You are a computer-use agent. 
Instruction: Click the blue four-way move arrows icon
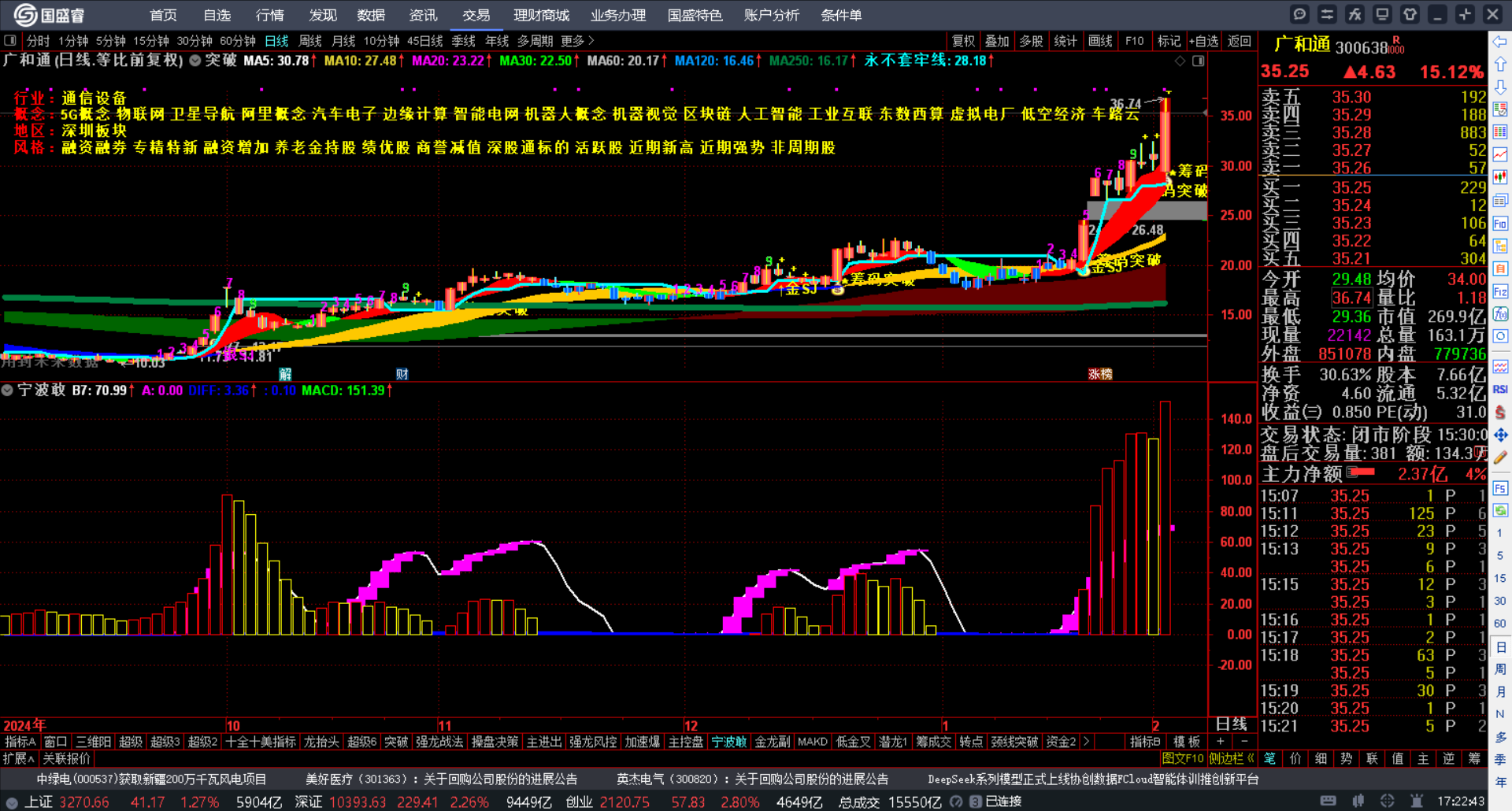[1500, 435]
